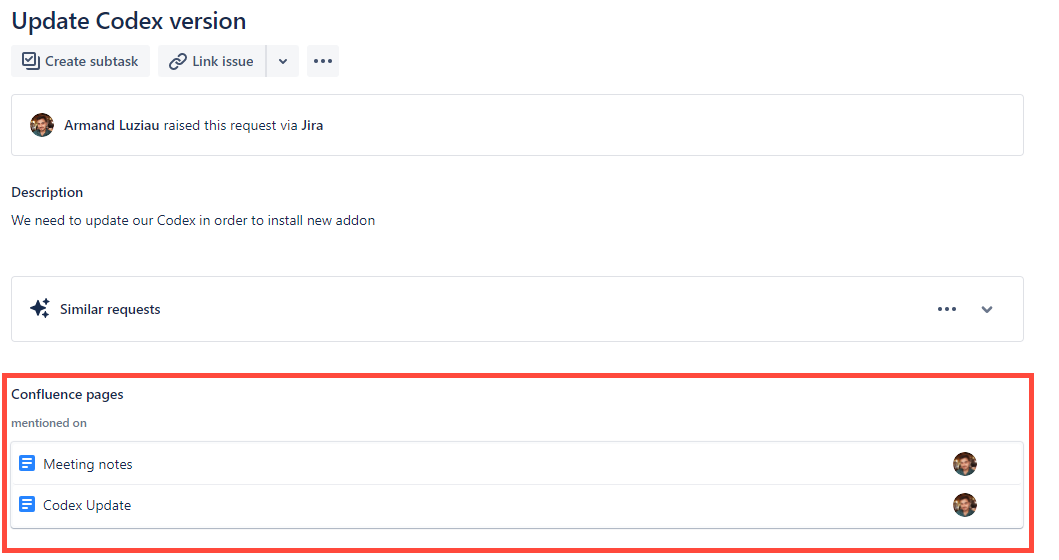Click the avatar on Codex Update row
This screenshot has width=1059, height=560.
[964, 505]
